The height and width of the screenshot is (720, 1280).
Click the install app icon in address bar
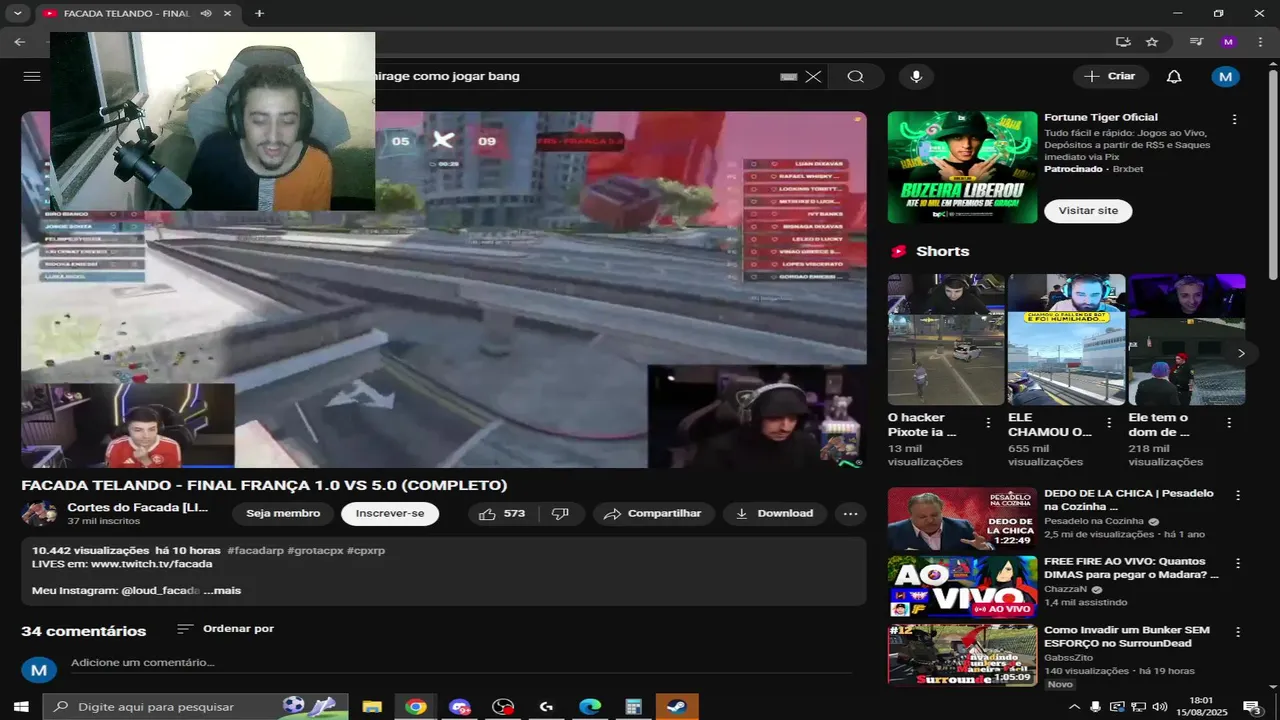(1123, 42)
